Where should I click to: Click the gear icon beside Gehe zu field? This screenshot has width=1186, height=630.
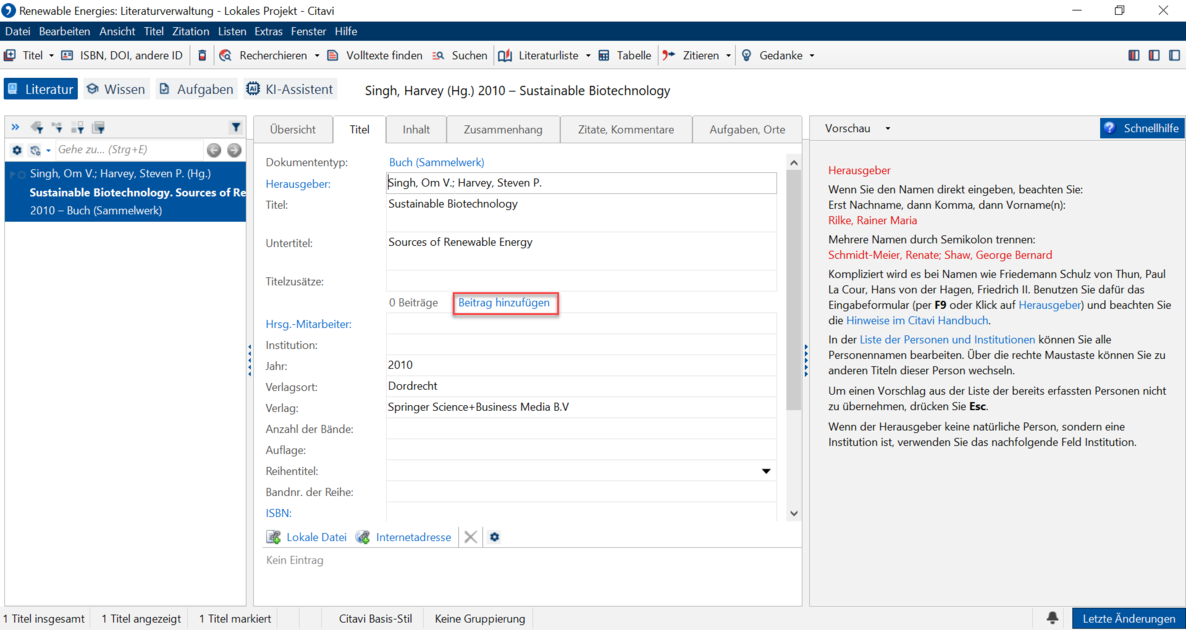tap(17, 150)
